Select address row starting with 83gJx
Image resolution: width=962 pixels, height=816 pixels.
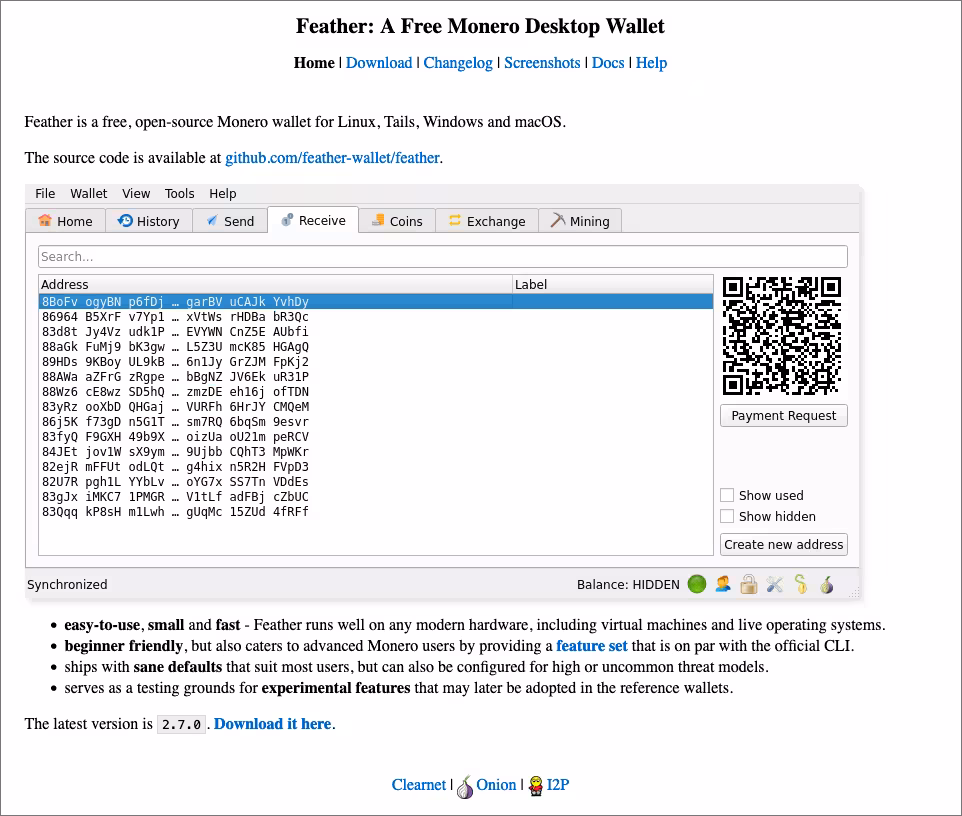[x=375, y=497]
